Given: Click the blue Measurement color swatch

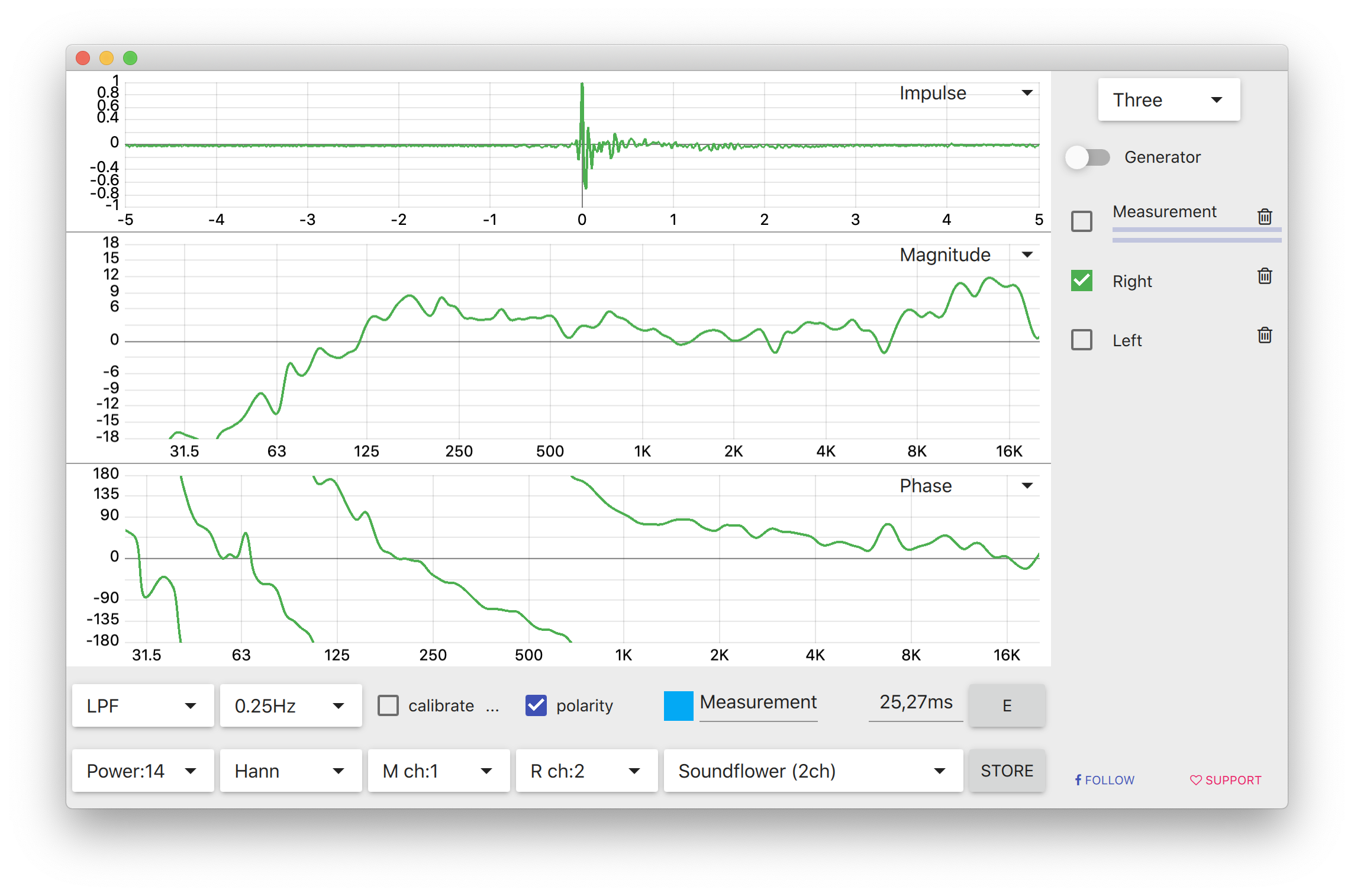Looking at the screenshot, I should [x=678, y=705].
